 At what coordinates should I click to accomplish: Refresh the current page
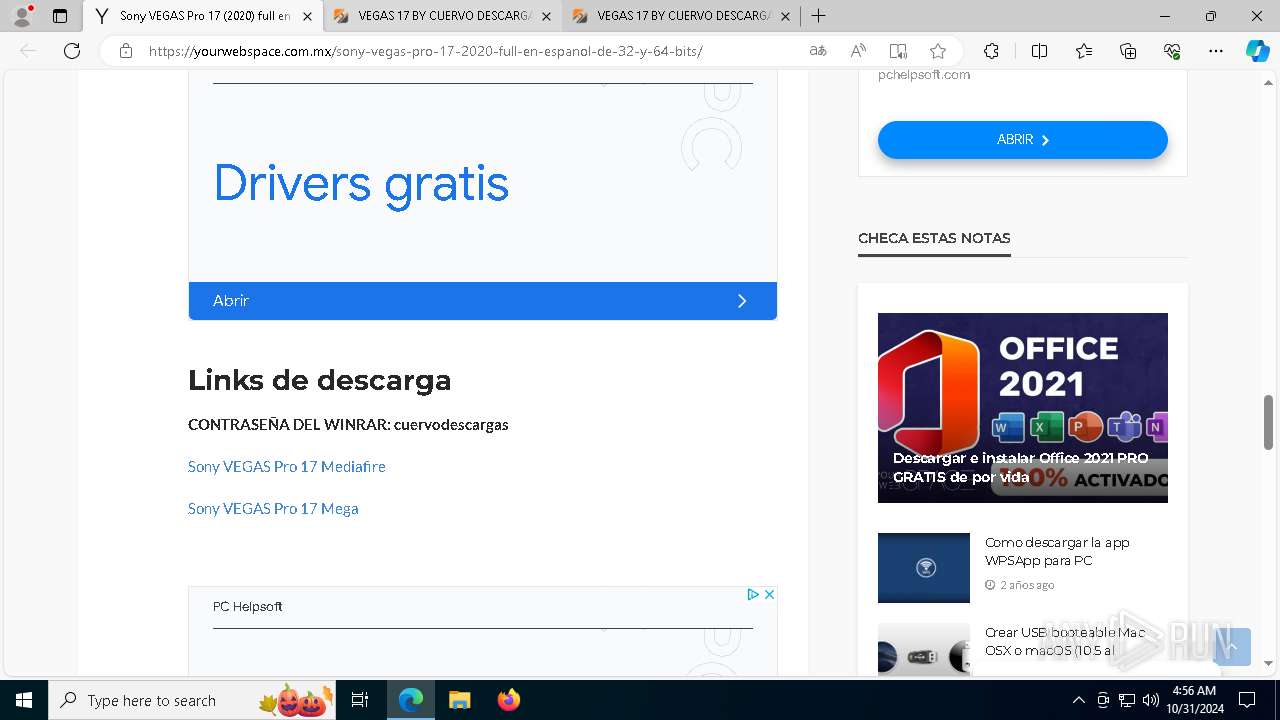pos(72,51)
